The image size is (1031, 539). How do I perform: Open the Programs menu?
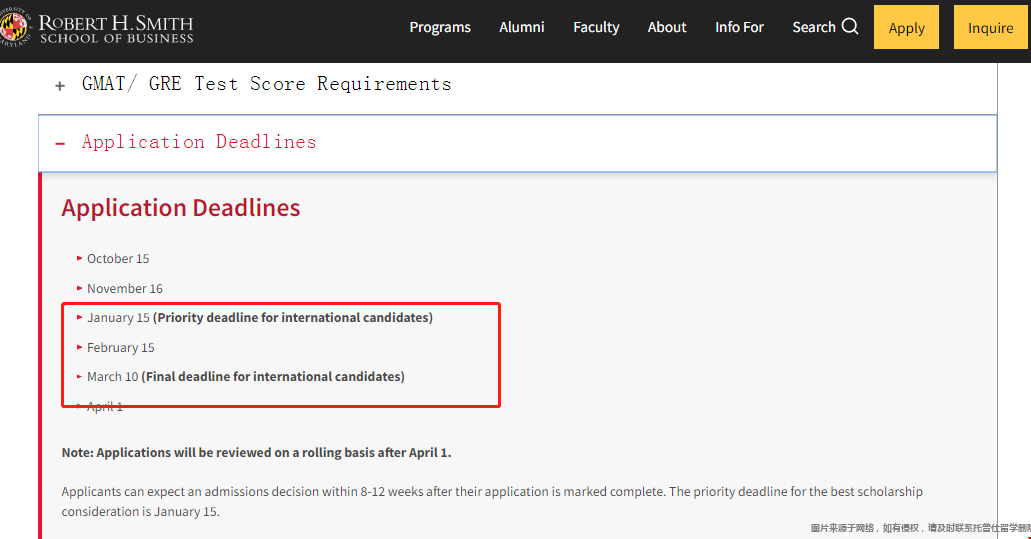coord(440,27)
